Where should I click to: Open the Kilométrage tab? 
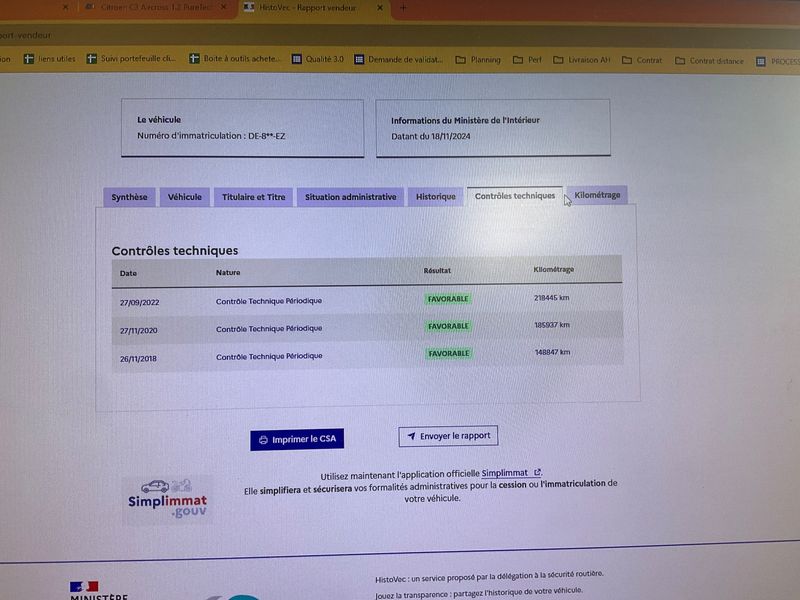coord(597,195)
